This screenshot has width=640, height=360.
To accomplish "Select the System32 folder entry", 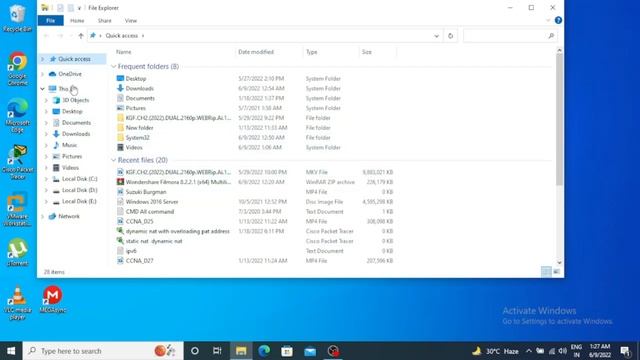I will click(x=138, y=138).
